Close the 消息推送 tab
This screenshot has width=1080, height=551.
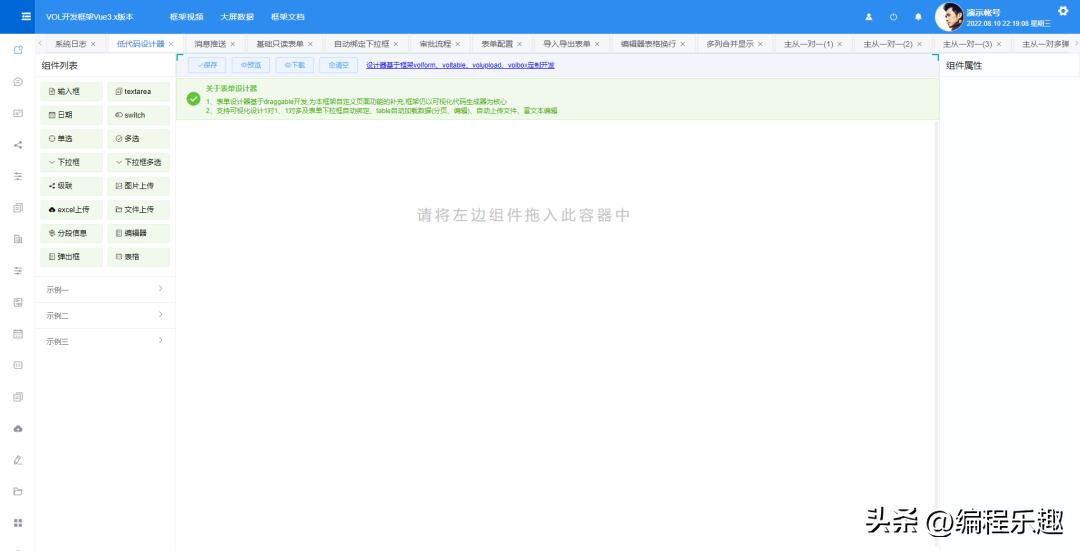pyautogui.click(x=233, y=44)
